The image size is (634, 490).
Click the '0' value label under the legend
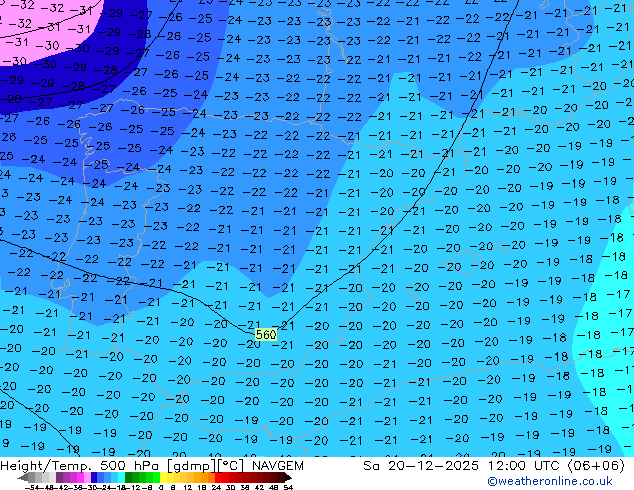click(161, 488)
